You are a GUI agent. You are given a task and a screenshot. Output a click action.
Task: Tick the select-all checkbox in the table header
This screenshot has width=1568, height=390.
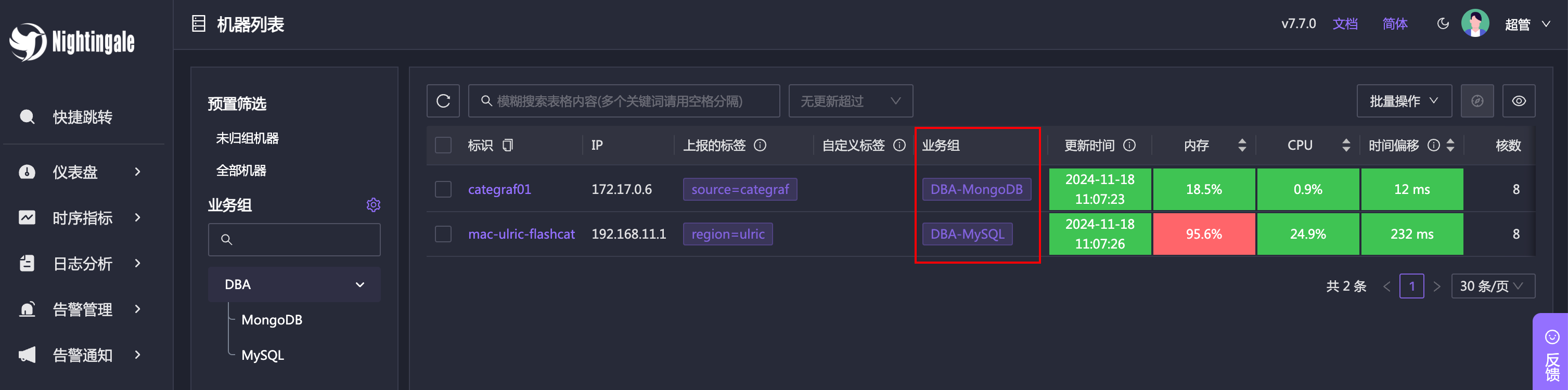443,146
